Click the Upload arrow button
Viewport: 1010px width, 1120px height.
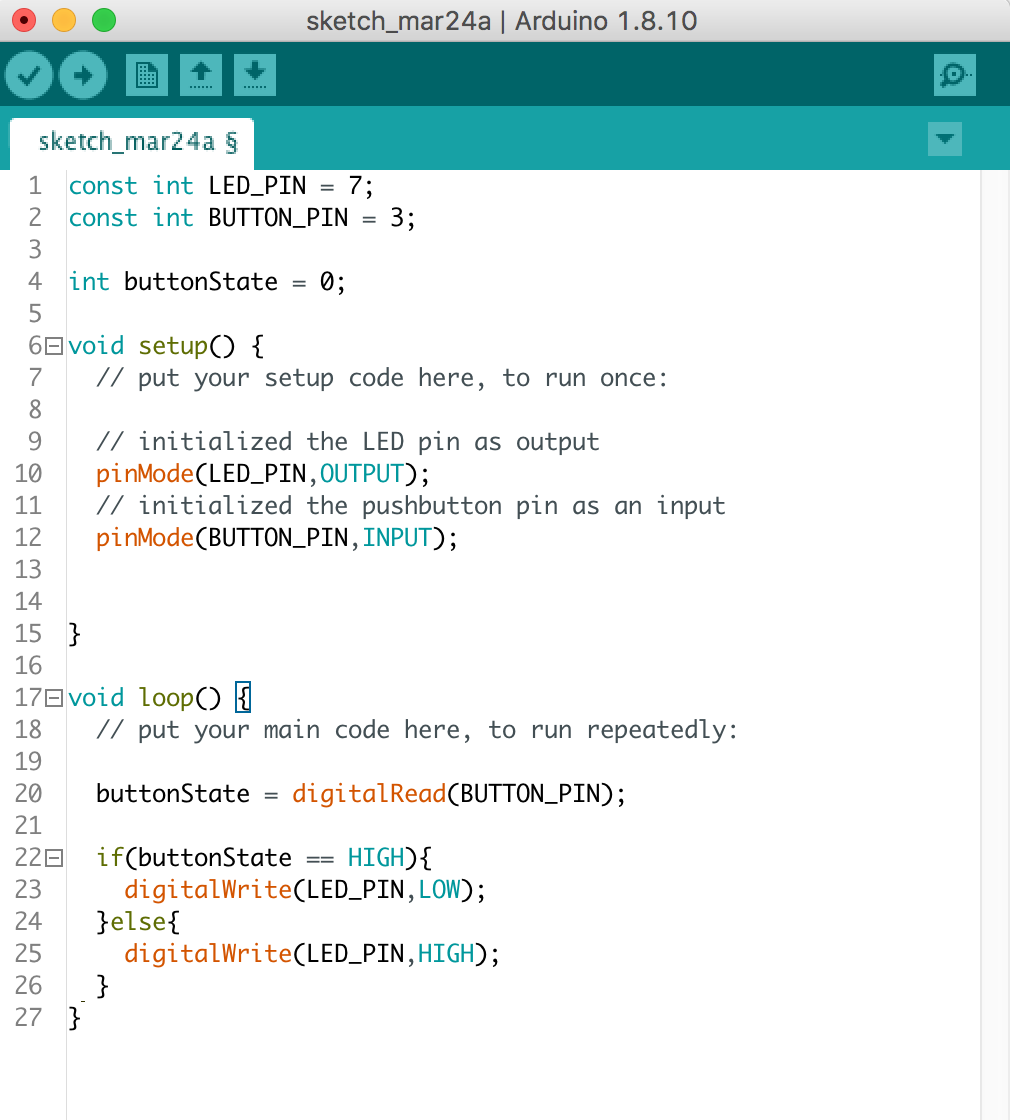click(x=83, y=75)
